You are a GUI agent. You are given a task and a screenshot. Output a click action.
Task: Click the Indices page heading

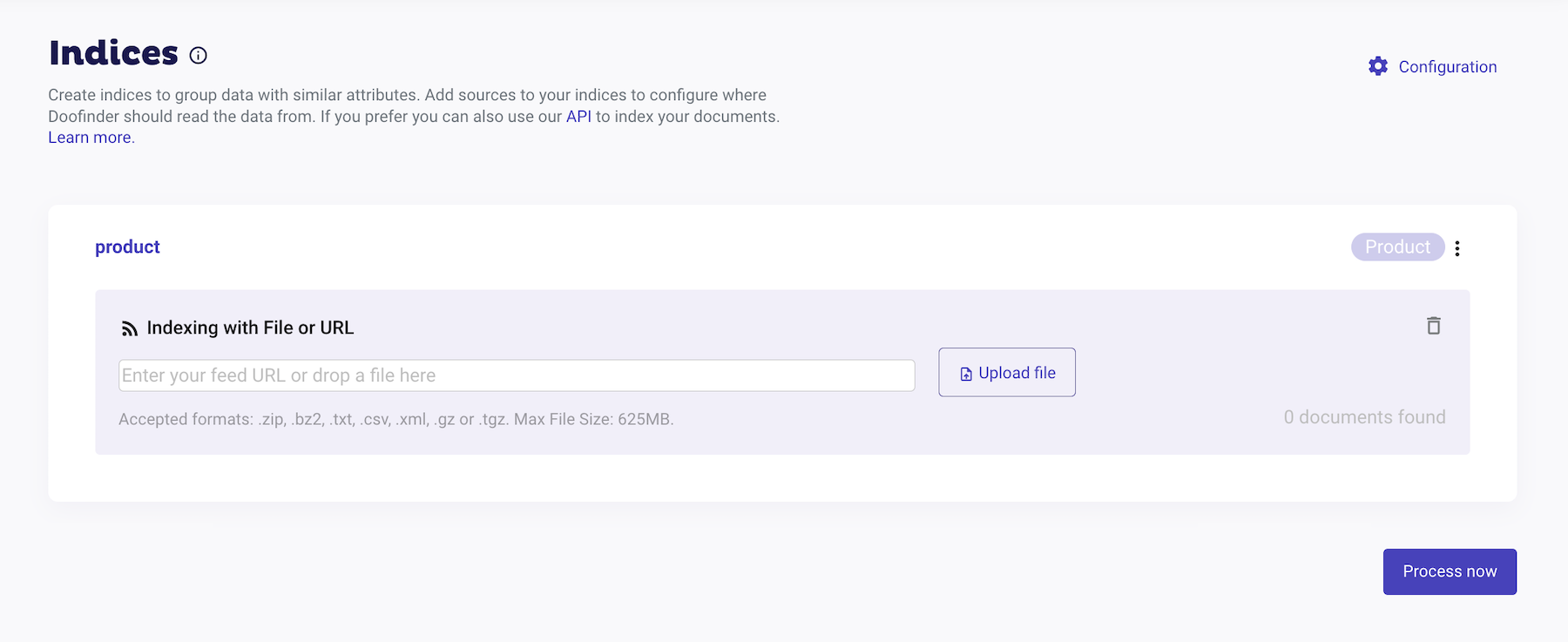click(x=113, y=53)
